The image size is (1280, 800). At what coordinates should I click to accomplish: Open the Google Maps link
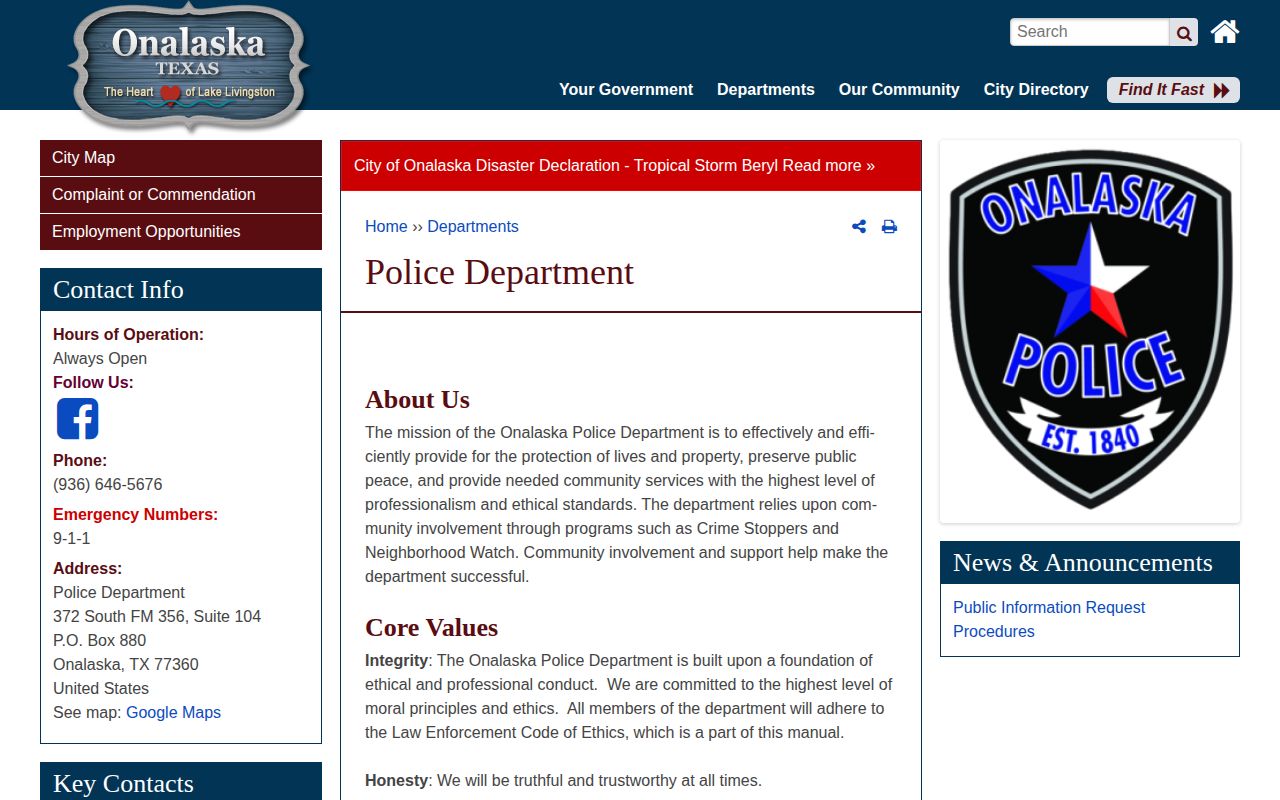coord(173,713)
